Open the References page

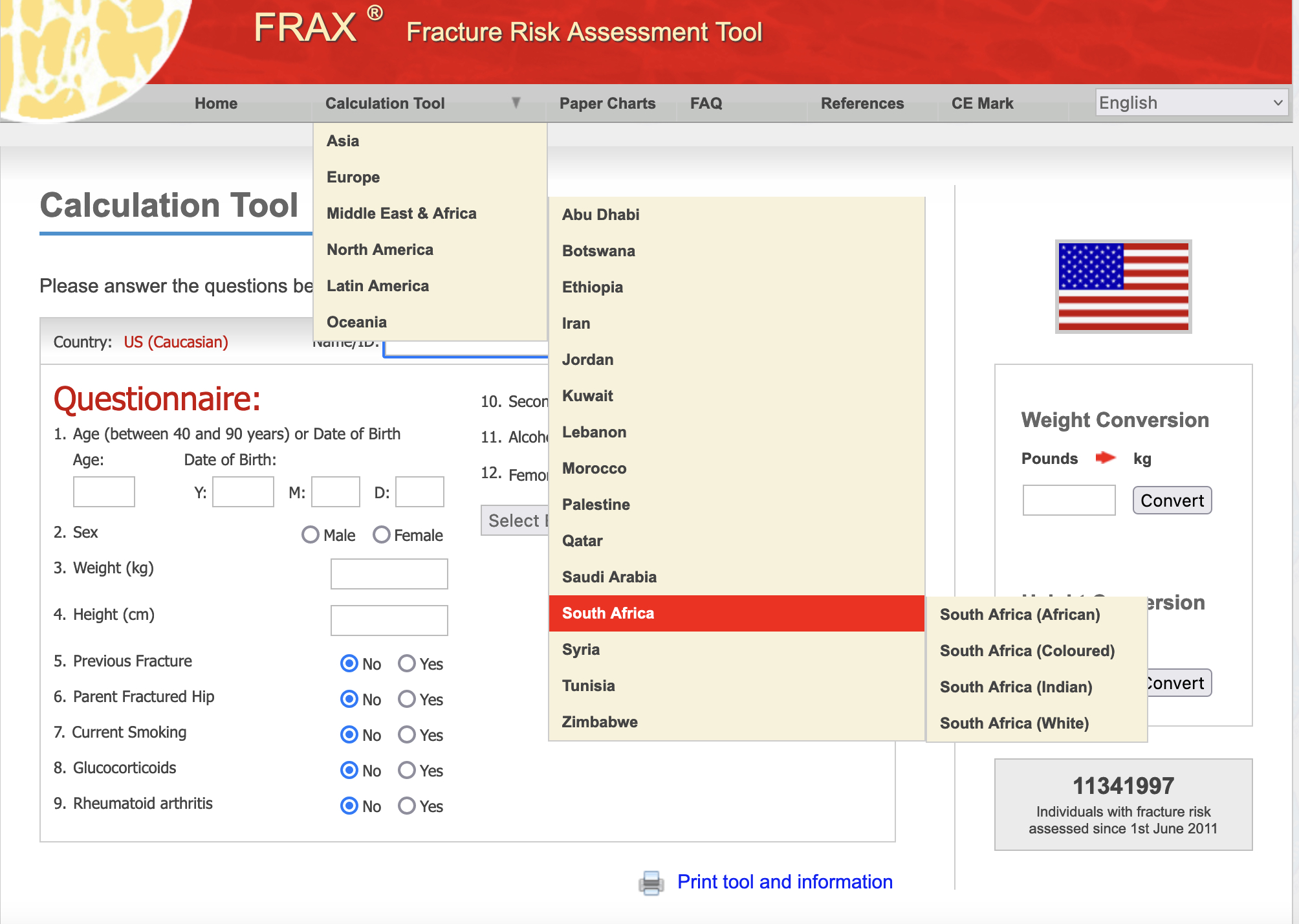(862, 104)
